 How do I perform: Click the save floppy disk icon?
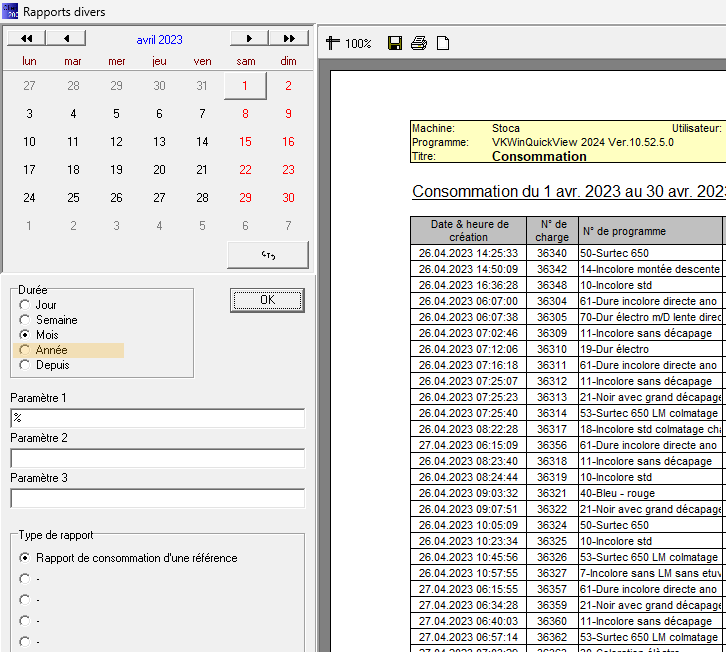pos(395,43)
